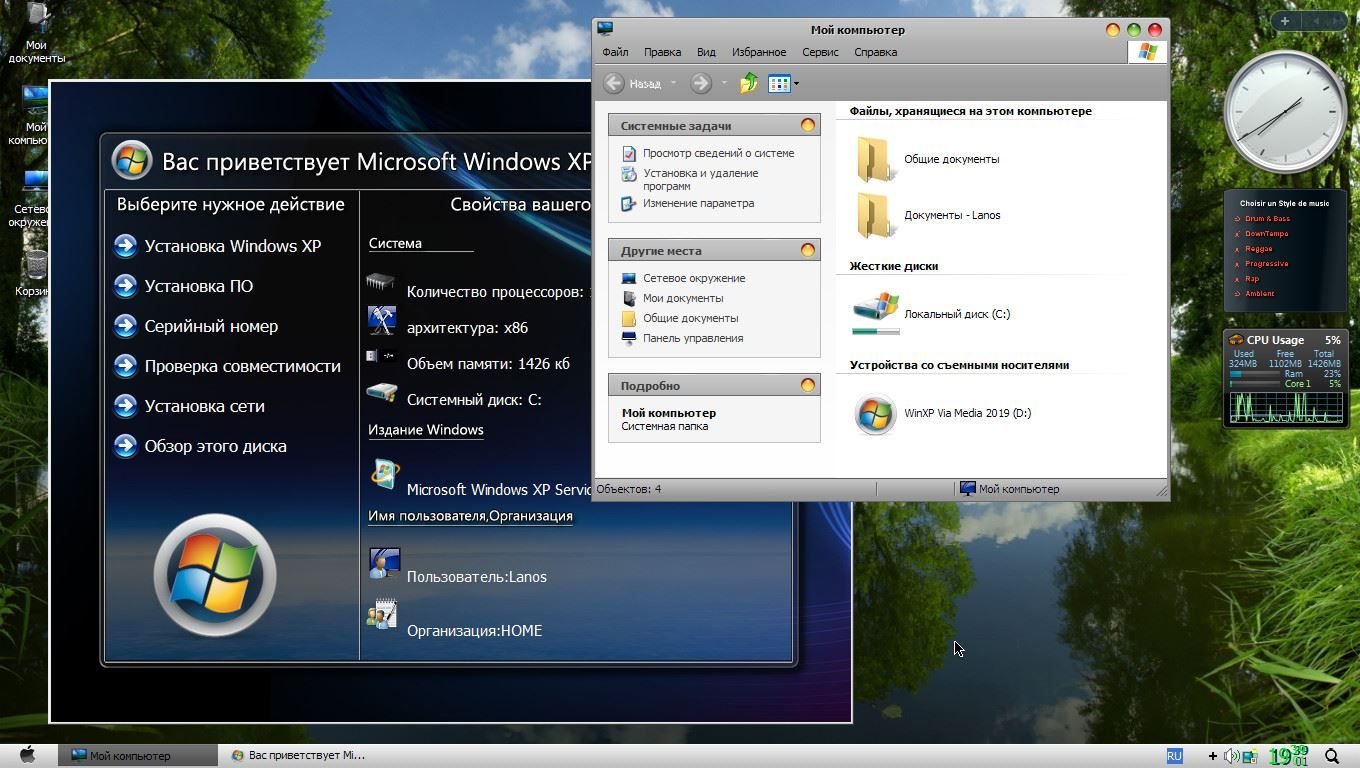Open the Избранное menu
The image size is (1360, 768).
758,52
